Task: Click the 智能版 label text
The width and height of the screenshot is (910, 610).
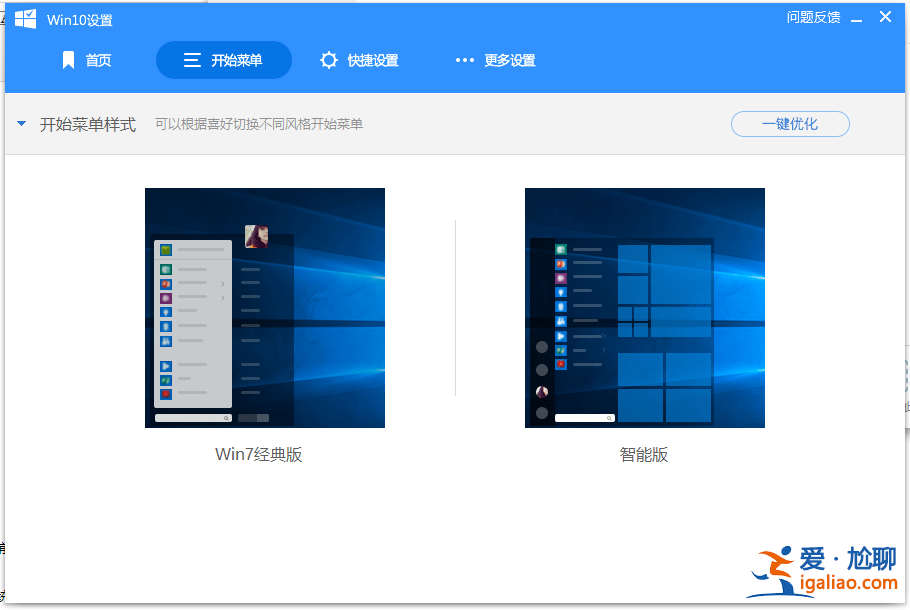Action: point(644,454)
